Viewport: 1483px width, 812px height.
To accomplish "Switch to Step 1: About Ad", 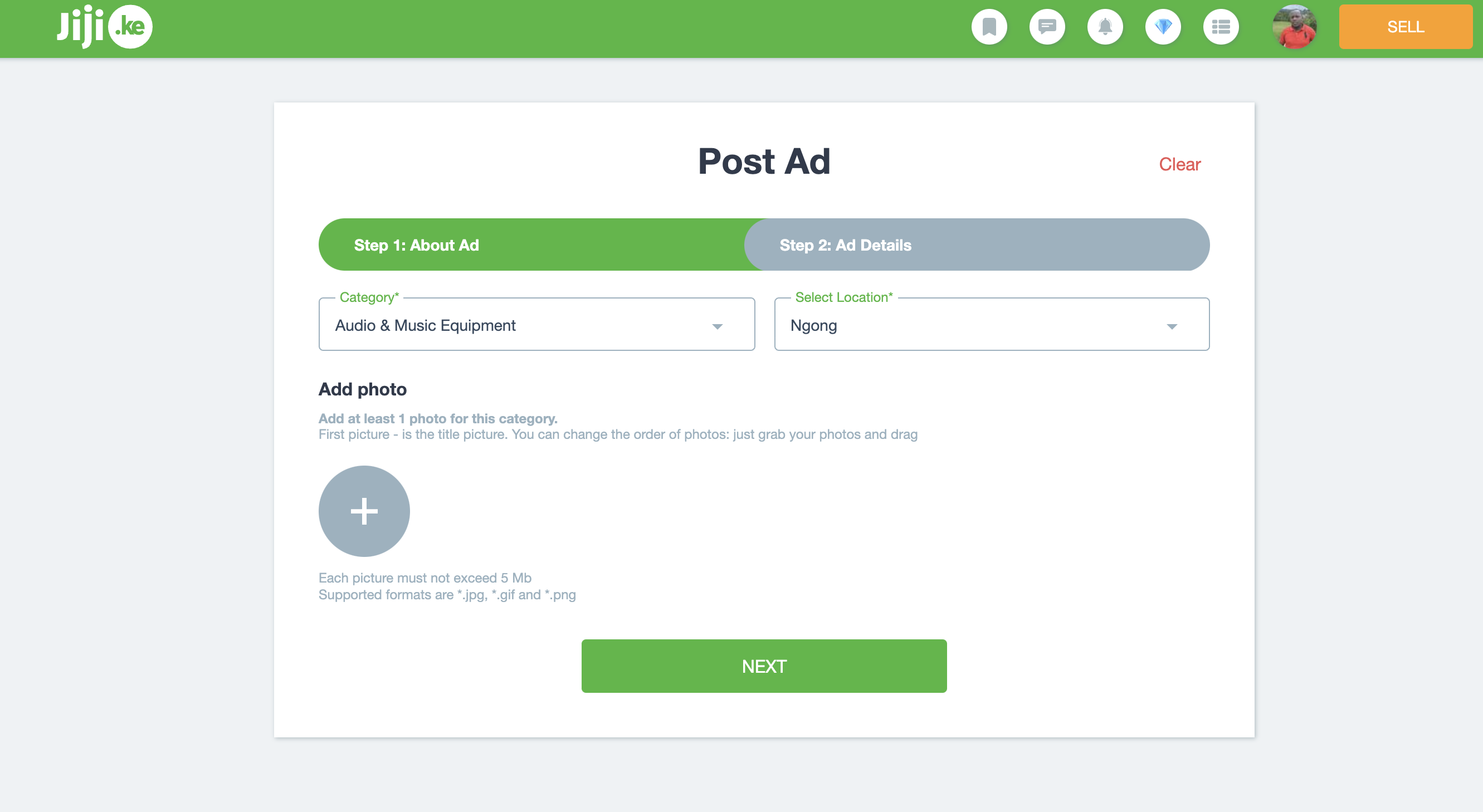I will click(531, 244).
